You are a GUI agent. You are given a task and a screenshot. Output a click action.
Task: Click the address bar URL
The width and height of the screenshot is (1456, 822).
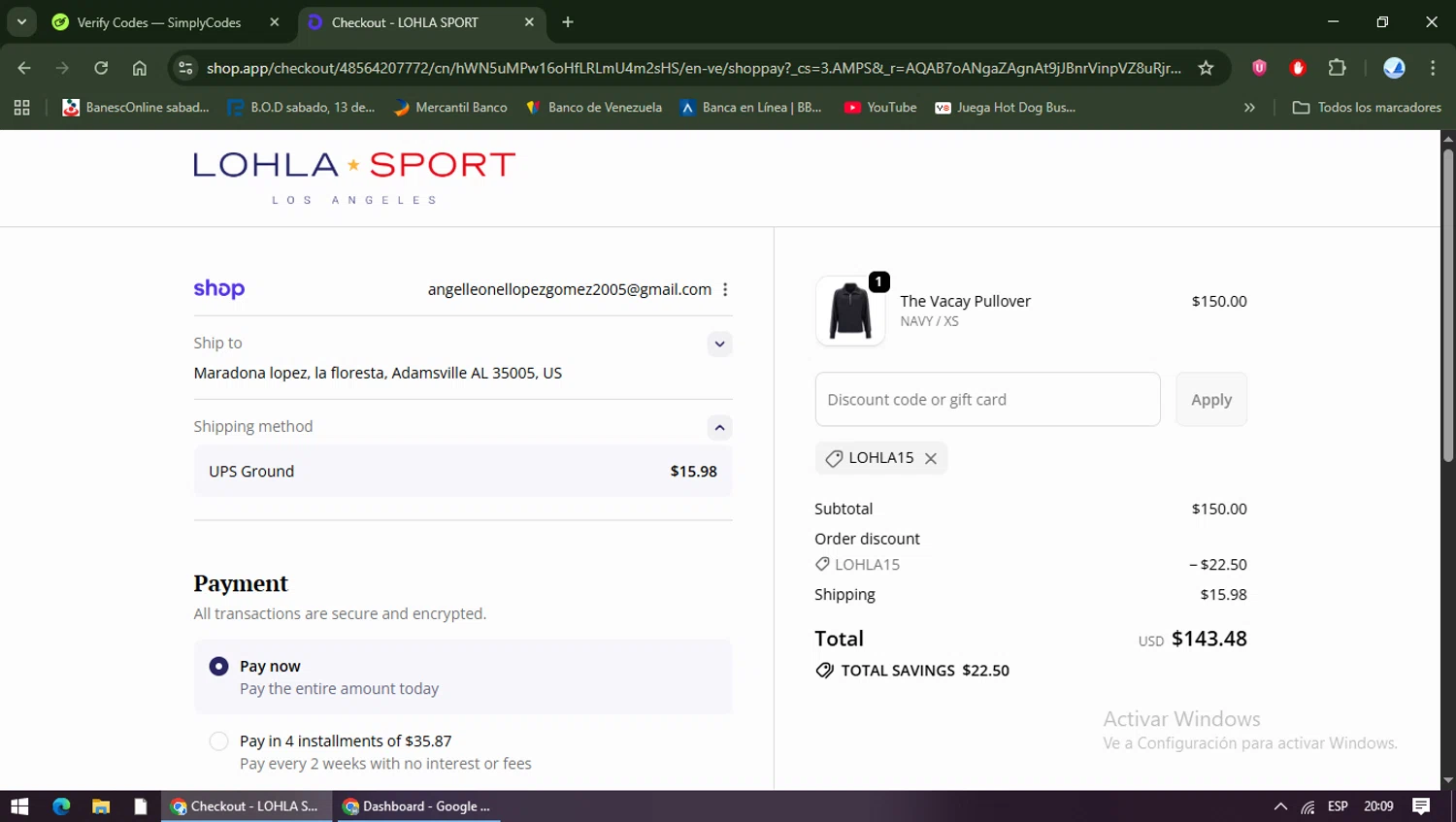[693, 68]
